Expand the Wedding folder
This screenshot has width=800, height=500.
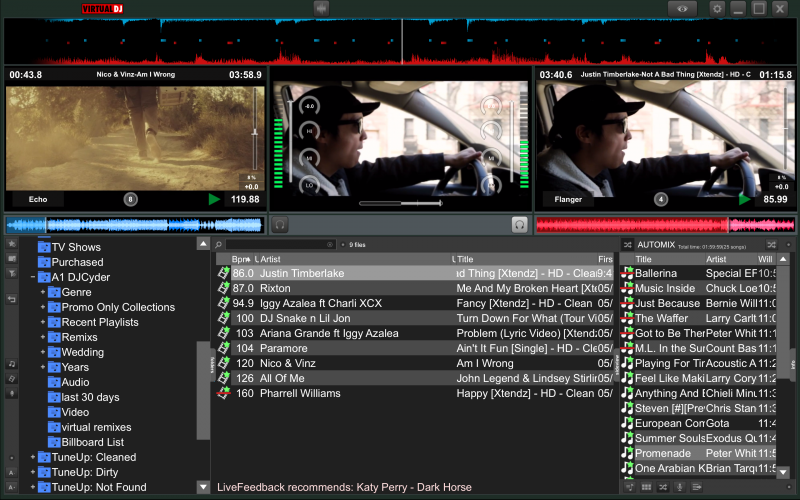point(43,352)
